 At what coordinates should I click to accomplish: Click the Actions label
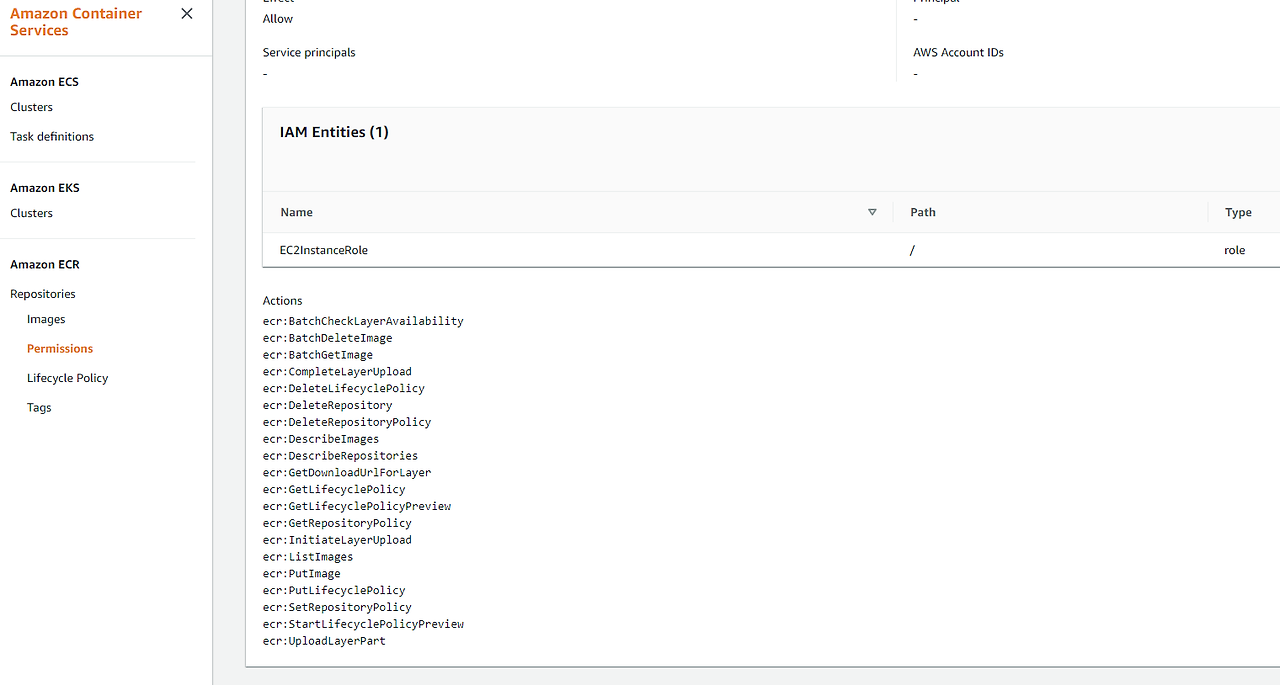282,300
